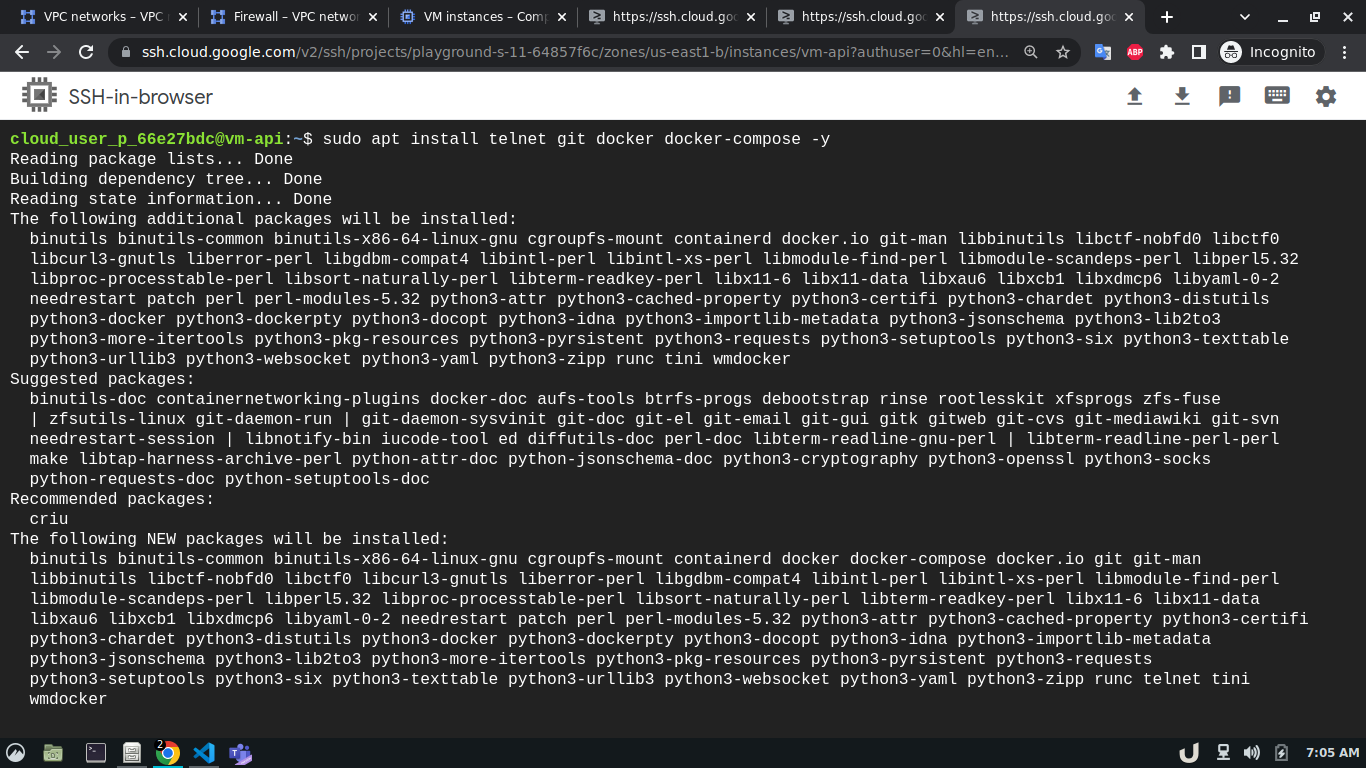Click the 'debootstrap' package name
The image size is (1366, 768).
point(815,399)
